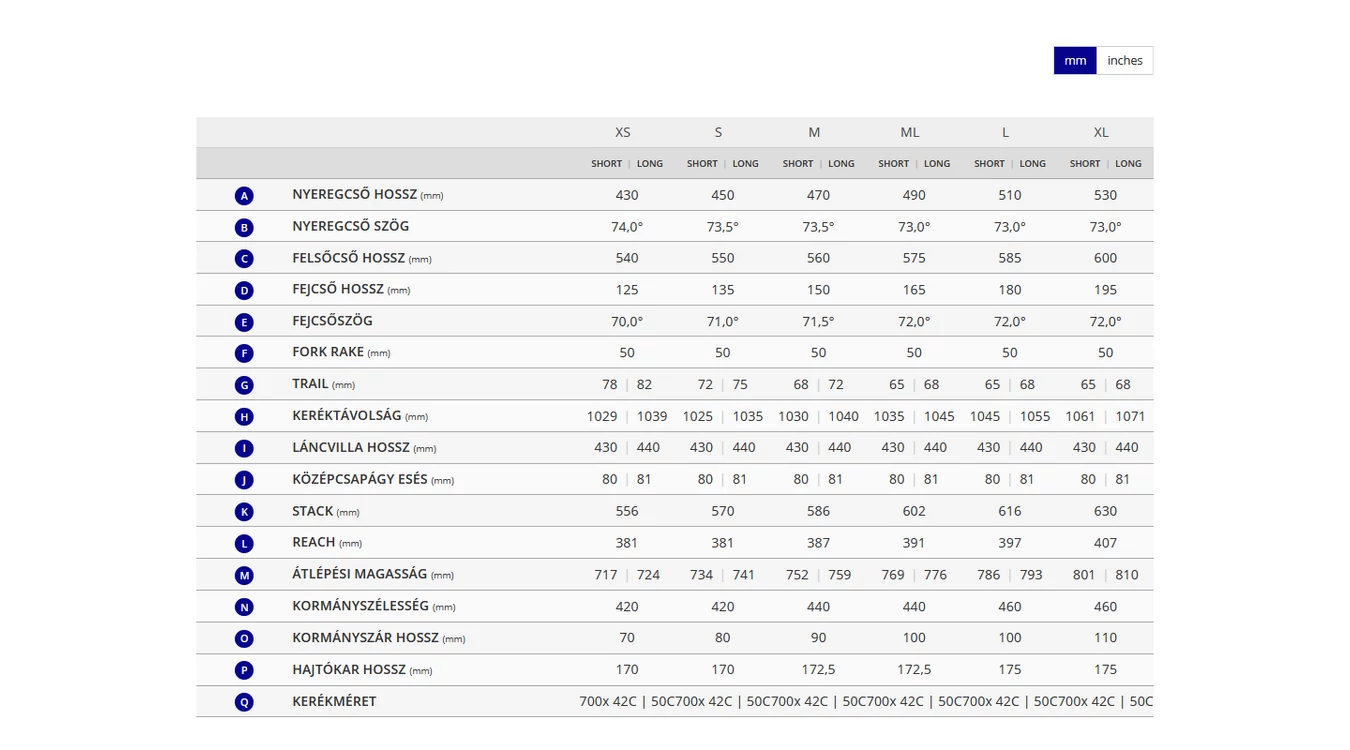Click the E marker for Fejcsőszög
Image resolution: width=1350 pixels, height=750 pixels.
pos(244,322)
